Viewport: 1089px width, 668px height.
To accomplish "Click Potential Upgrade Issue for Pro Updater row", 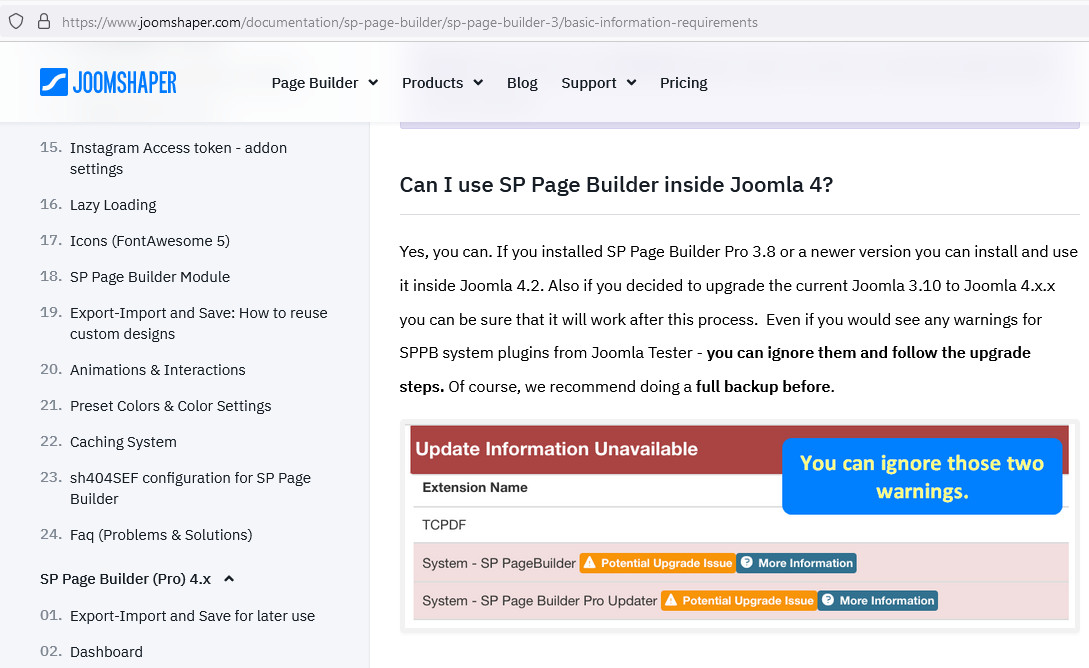I will pos(738,601).
